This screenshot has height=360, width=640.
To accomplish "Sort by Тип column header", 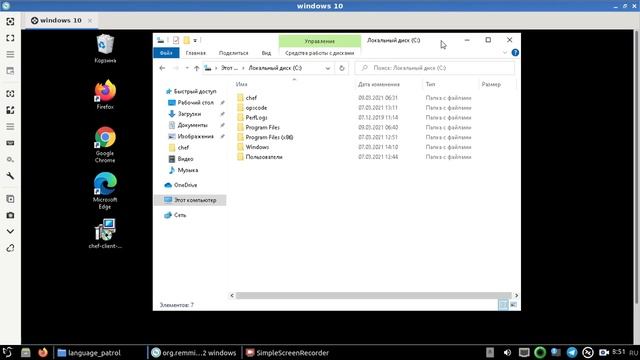I will [x=430, y=84].
